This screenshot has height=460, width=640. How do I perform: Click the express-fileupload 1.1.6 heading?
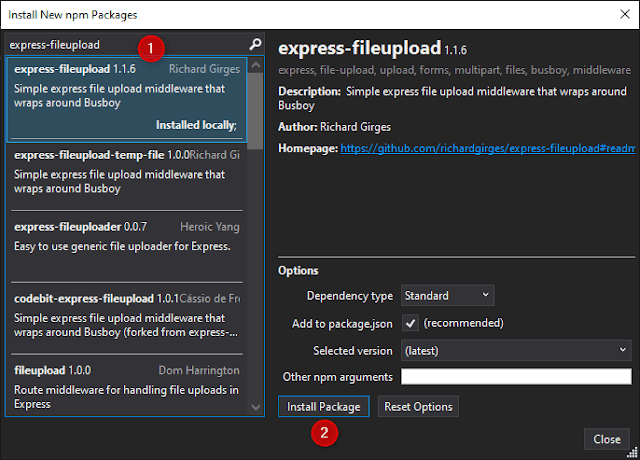(x=372, y=48)
